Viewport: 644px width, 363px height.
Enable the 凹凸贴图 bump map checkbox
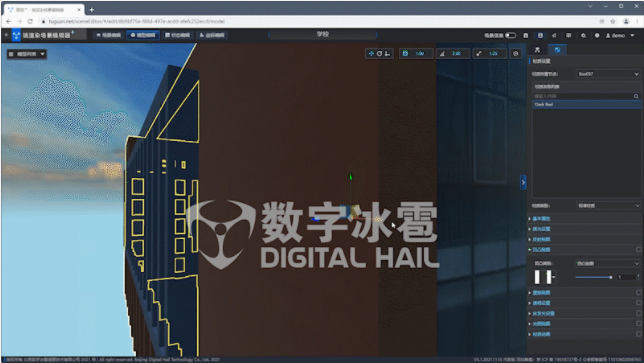click(639, 249)
